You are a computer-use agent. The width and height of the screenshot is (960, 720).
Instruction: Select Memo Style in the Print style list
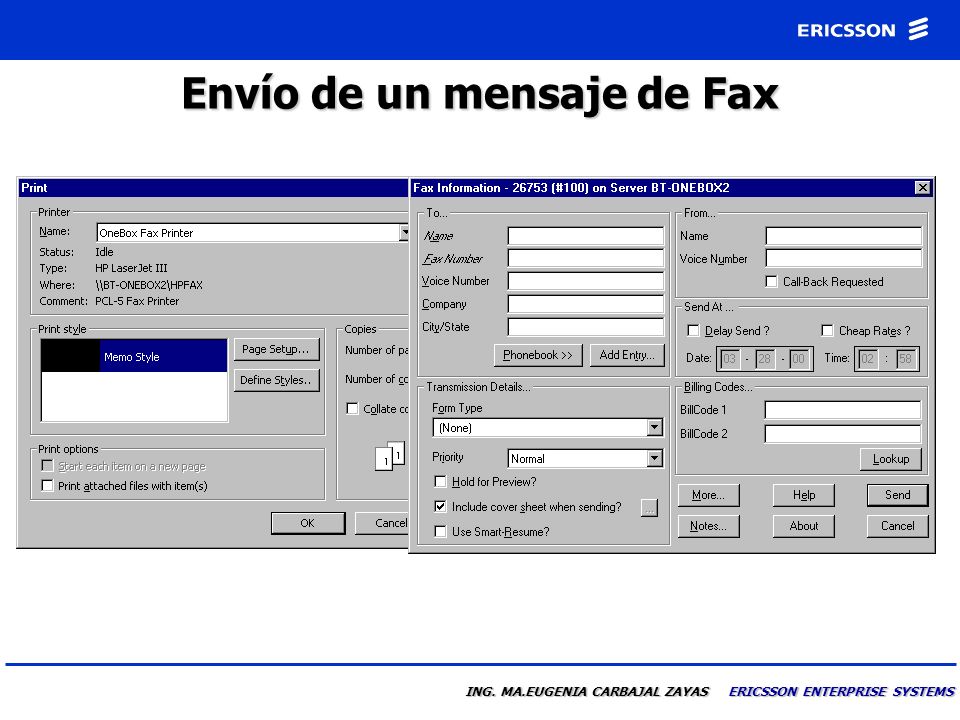tap(134, 356)
